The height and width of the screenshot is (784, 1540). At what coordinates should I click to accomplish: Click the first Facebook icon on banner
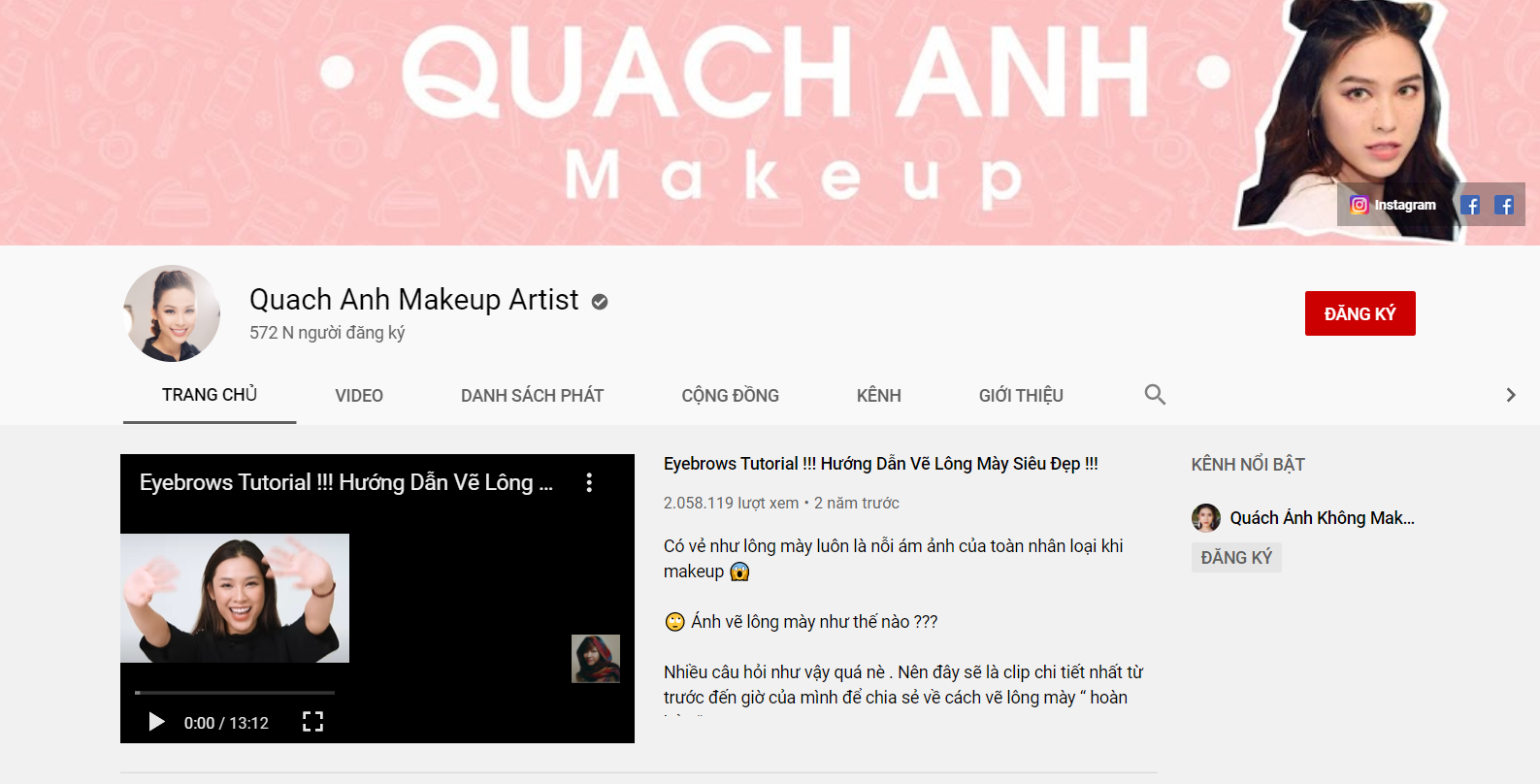[x=1470, y=205]
